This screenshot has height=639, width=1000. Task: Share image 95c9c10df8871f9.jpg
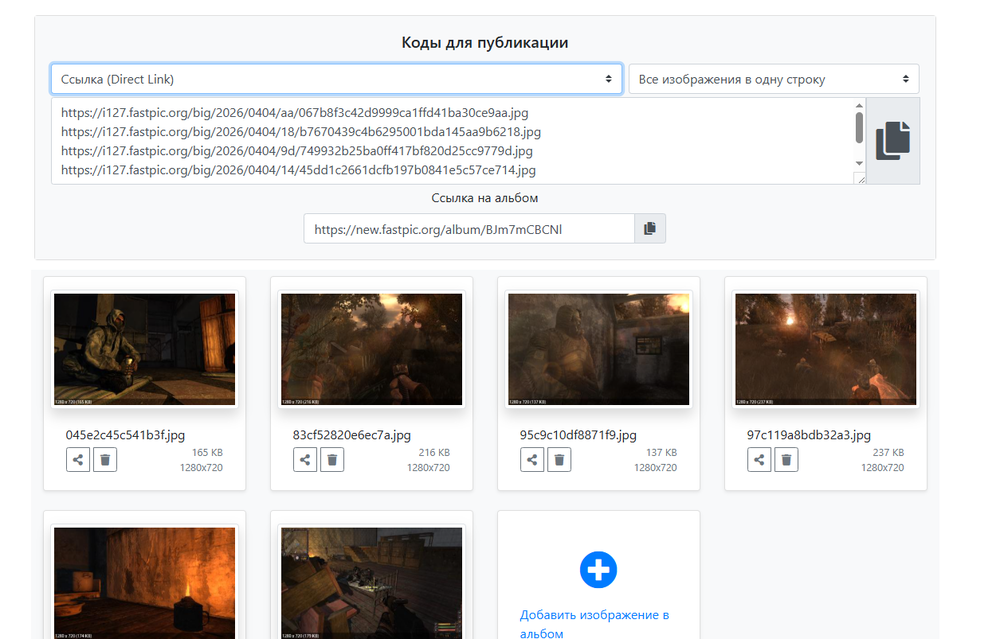click(x=533, y=459)
